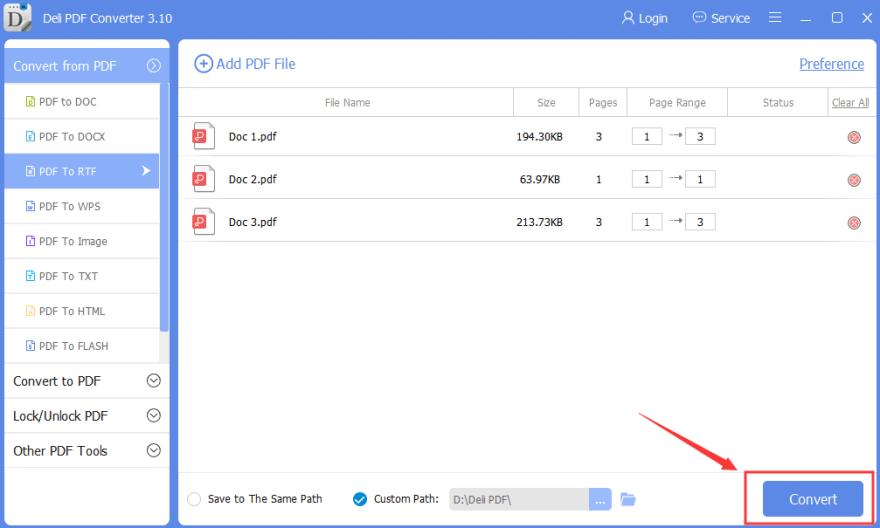Remove Doc 2.pdf with its red X
880x528 pixels.
tap(854, 180)
